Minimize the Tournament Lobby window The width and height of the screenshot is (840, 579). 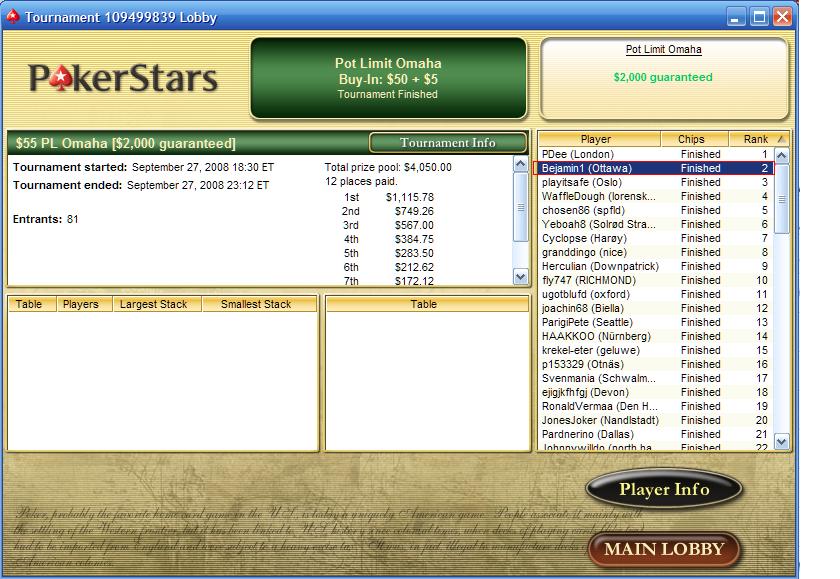[x=737, y=17]
